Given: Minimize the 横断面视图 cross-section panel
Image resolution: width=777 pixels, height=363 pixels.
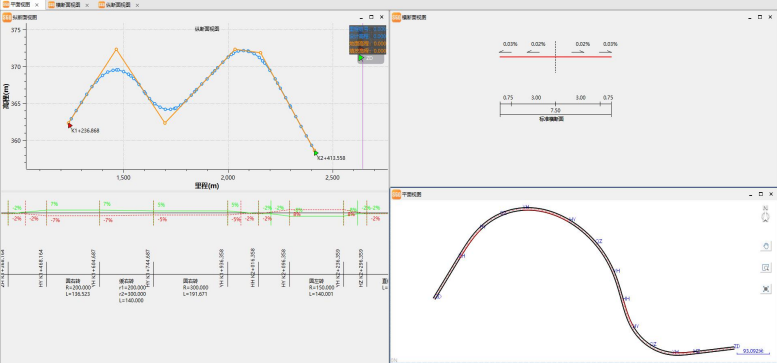Looking at the screenshot, I should (x=750, y=17).
